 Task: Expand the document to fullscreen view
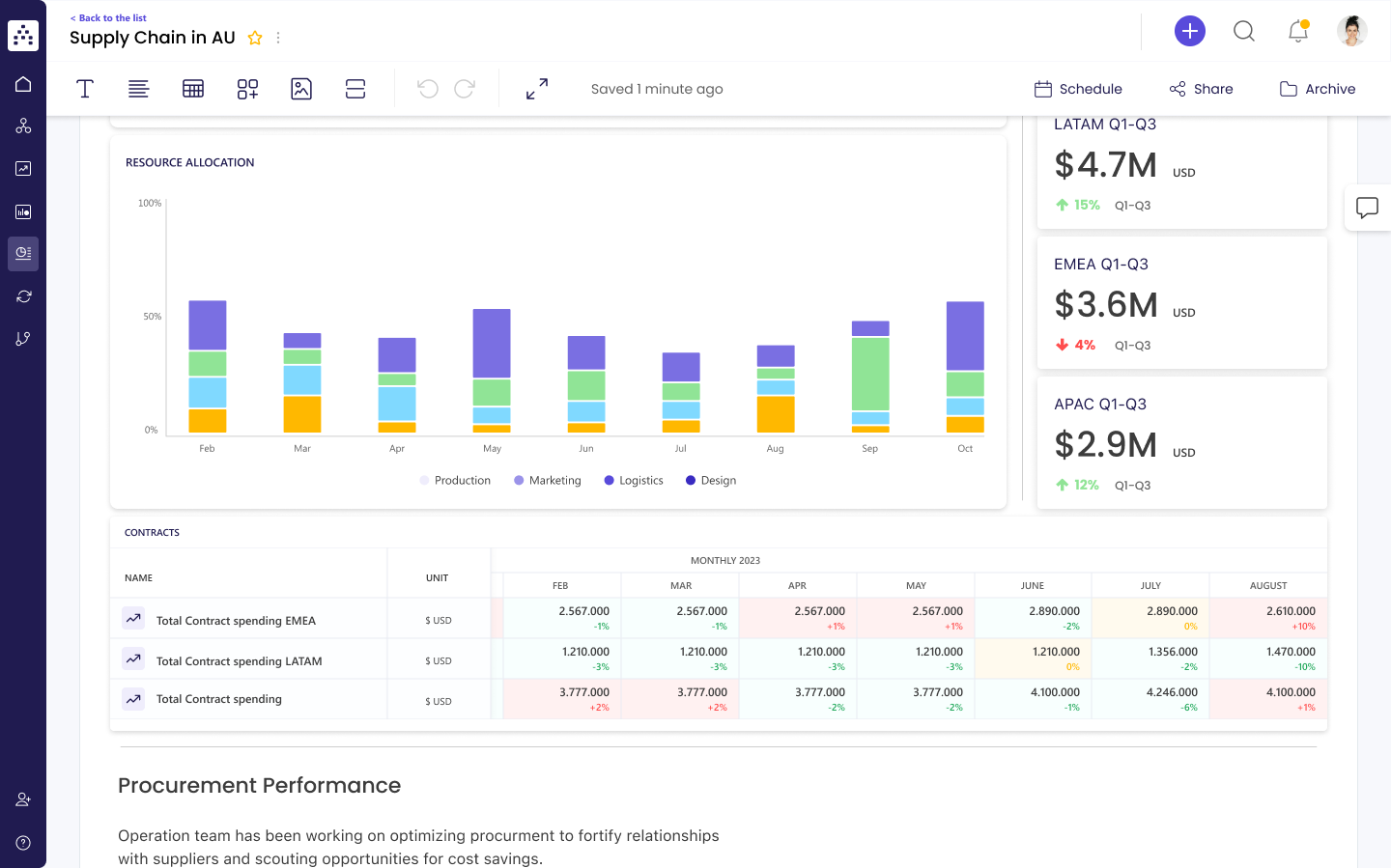tap(536, 88)
